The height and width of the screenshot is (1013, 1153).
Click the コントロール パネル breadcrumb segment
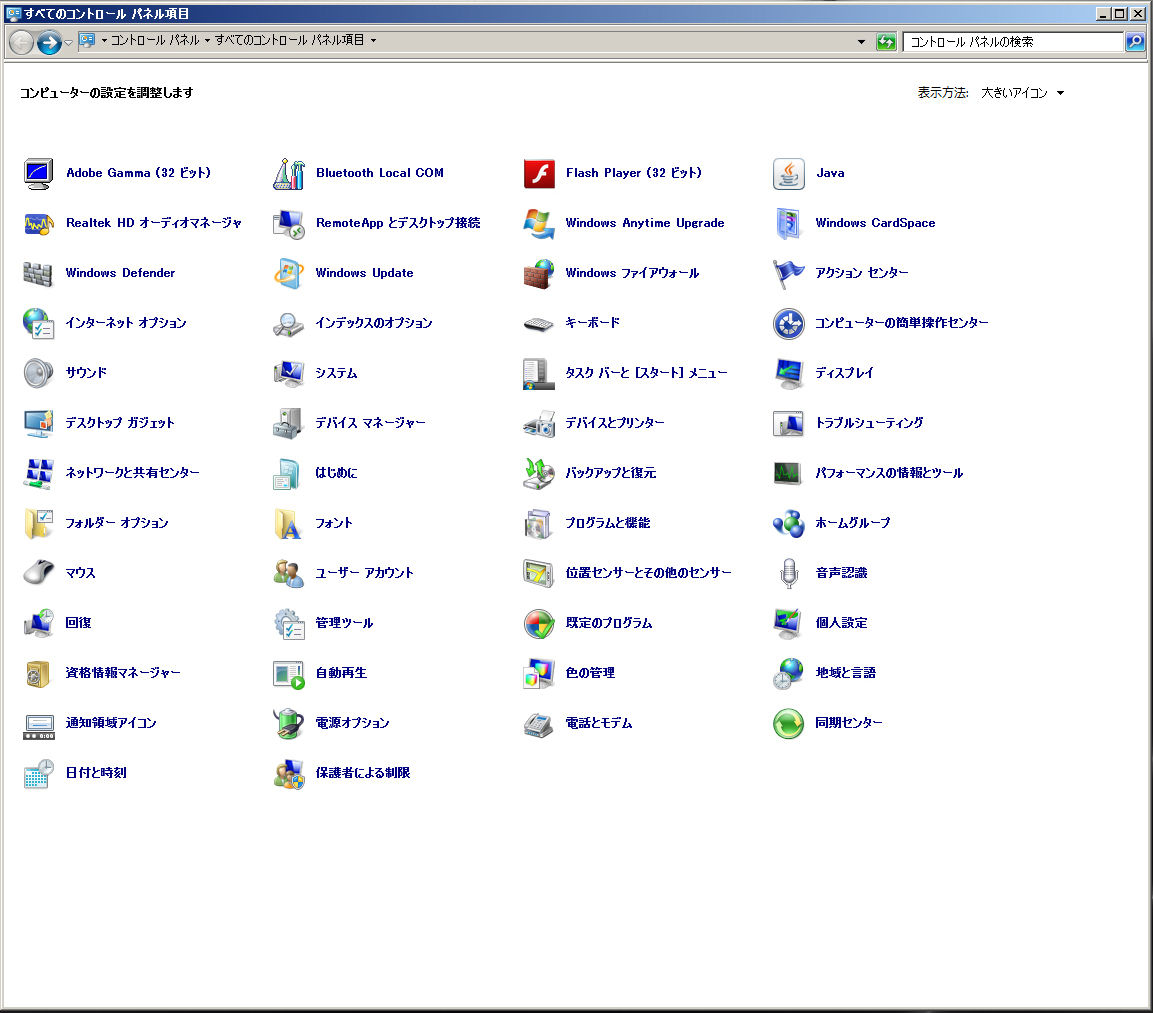click(x=155, y=40)
